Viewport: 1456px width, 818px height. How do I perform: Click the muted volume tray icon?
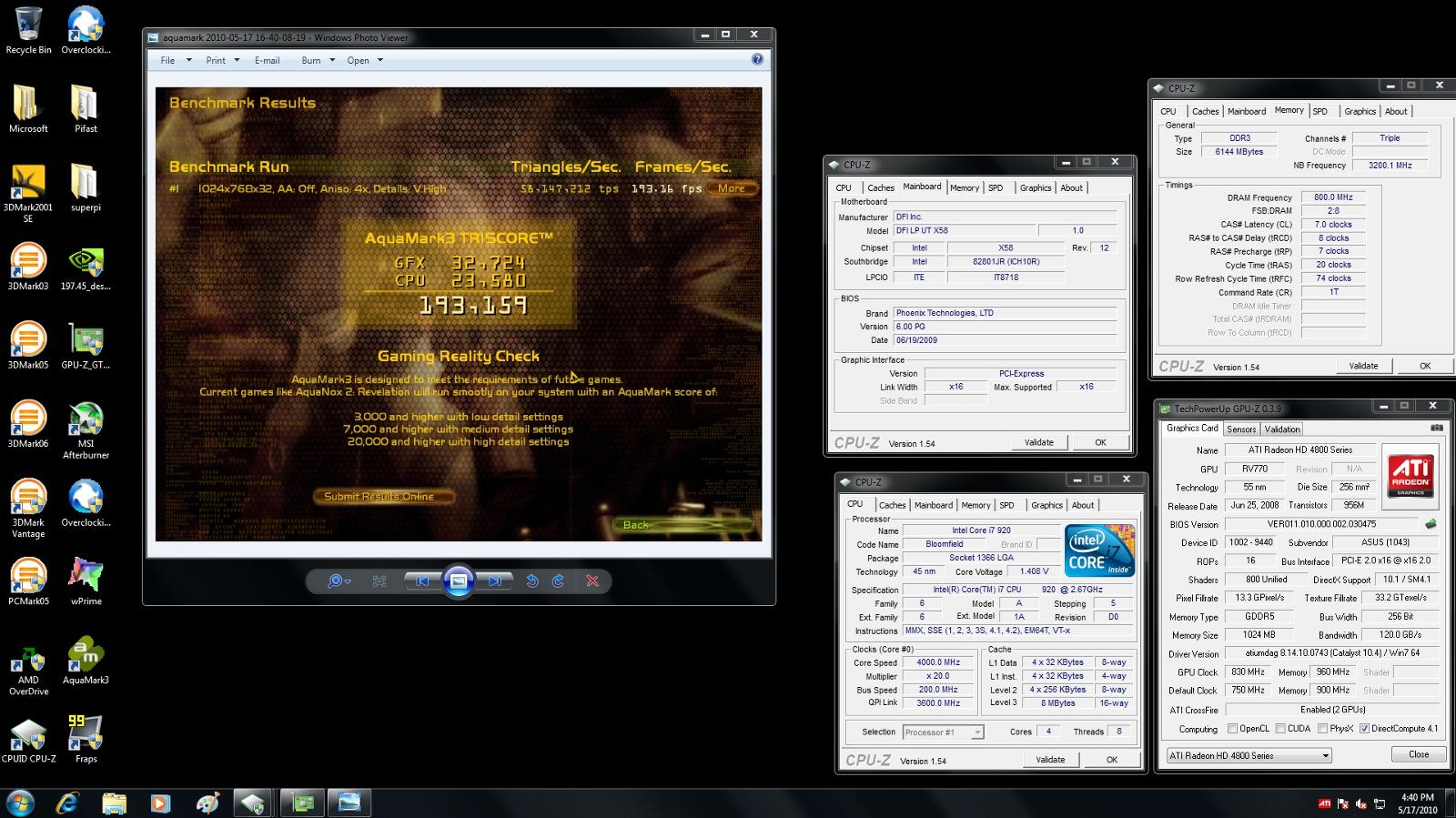coord(1360,804)
